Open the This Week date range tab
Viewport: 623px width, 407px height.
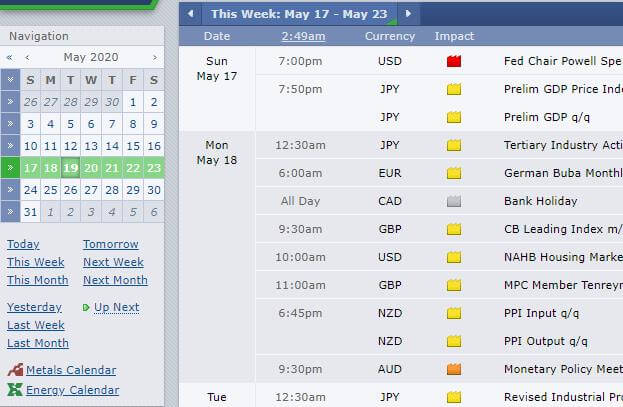point(299,14)
